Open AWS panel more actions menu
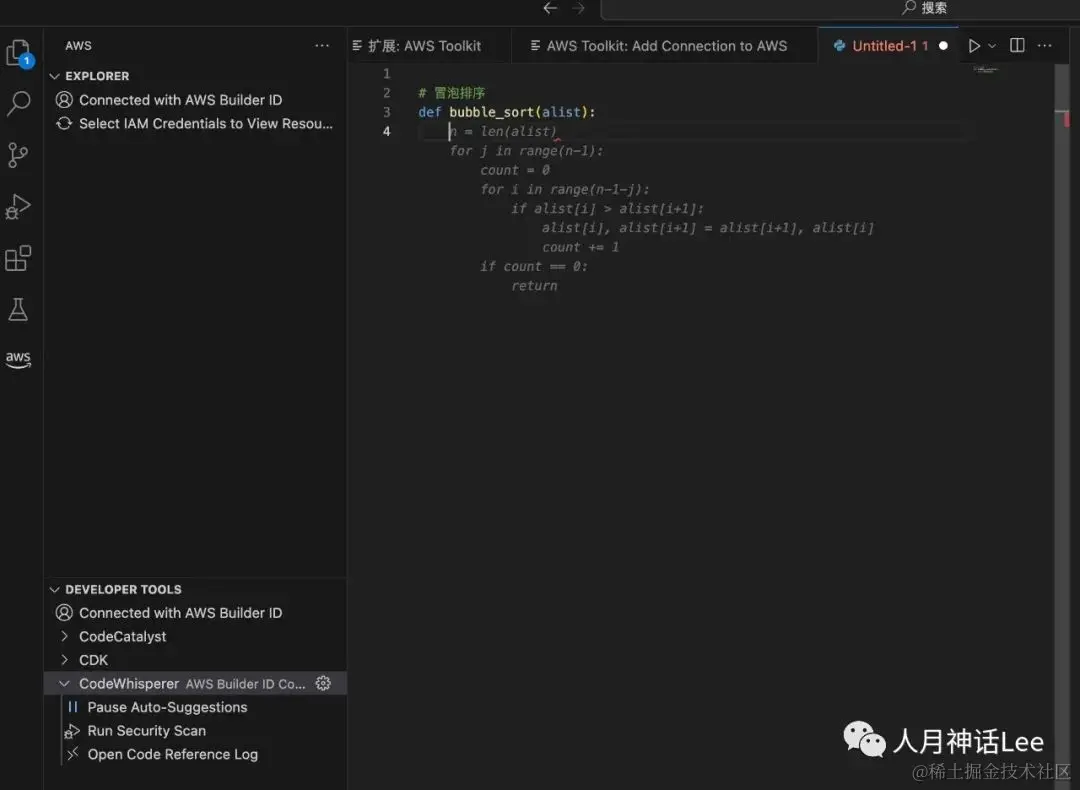Viewport: 1080px width, 790px height. tap(322, 45)
